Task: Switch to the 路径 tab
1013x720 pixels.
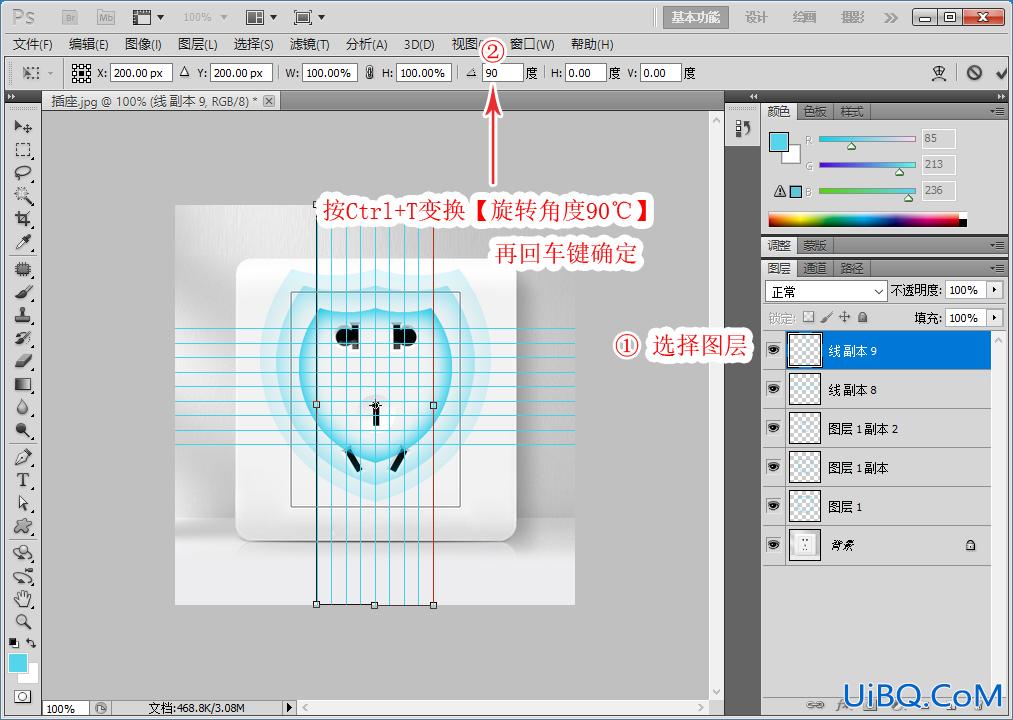Action: 851,268
